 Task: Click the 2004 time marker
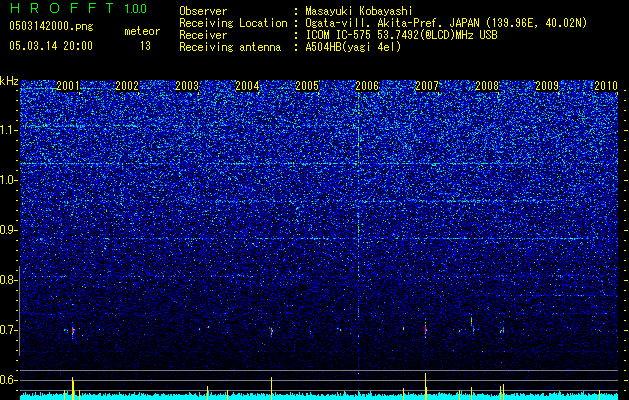[247, 86]
